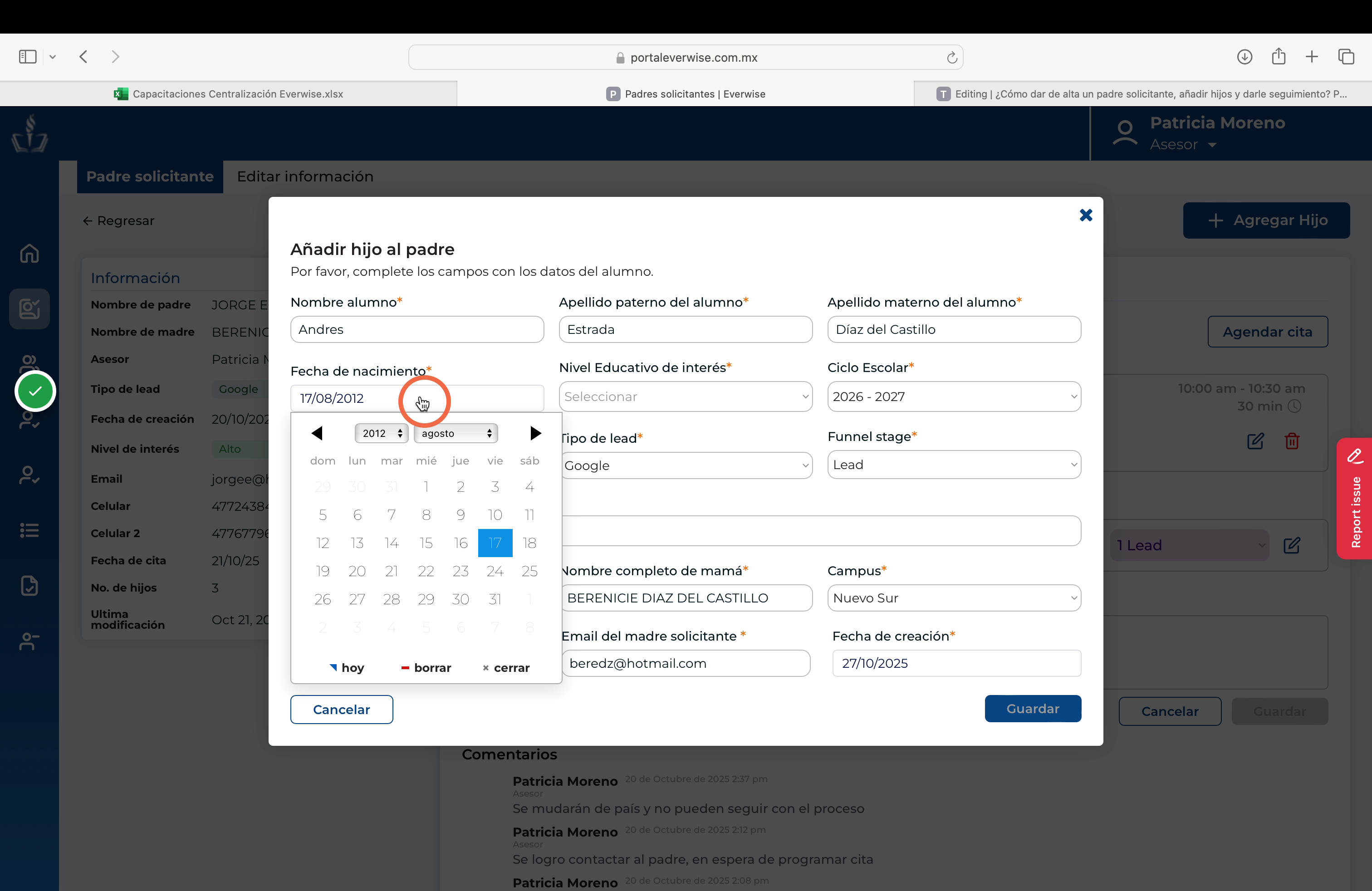This screenshot has height=891, width=1372.
Task: Show the tab overview icon
Action: click(1346, 56)
